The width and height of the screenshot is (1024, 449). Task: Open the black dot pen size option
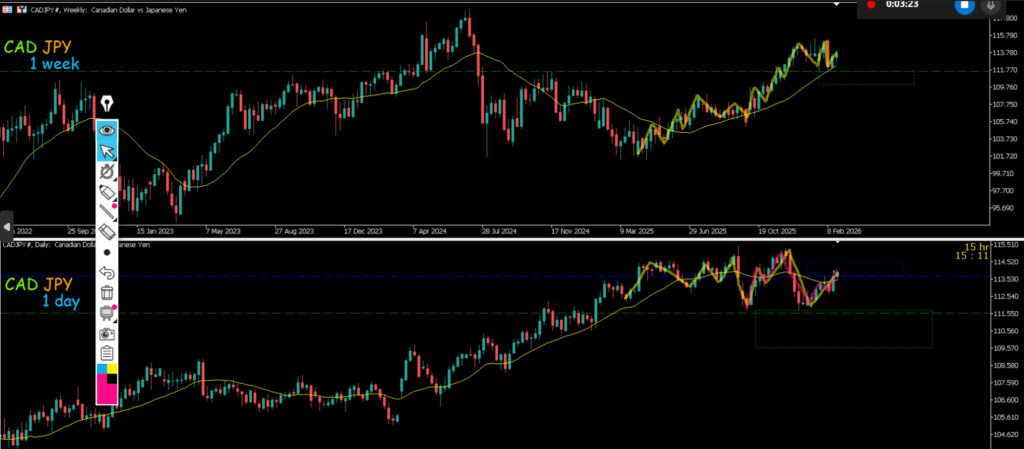pyautogui.click(x=107, y=253)
